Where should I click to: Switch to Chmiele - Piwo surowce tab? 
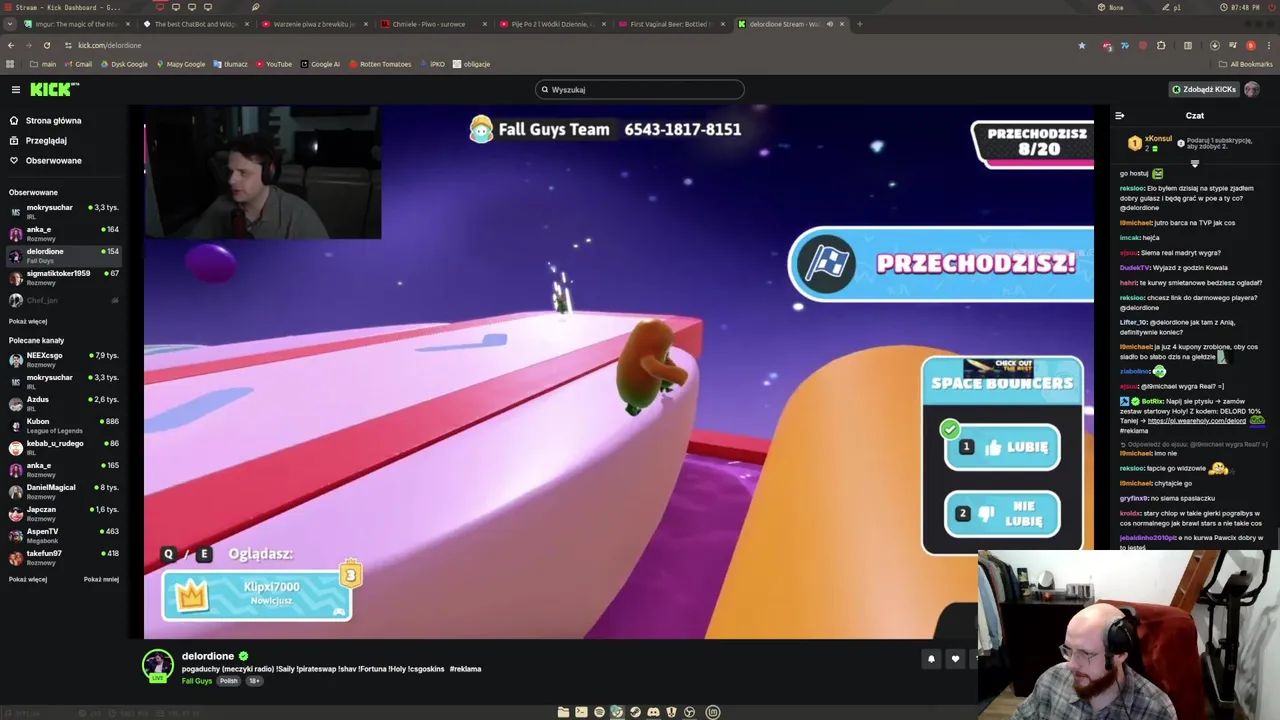pos(432,24)
